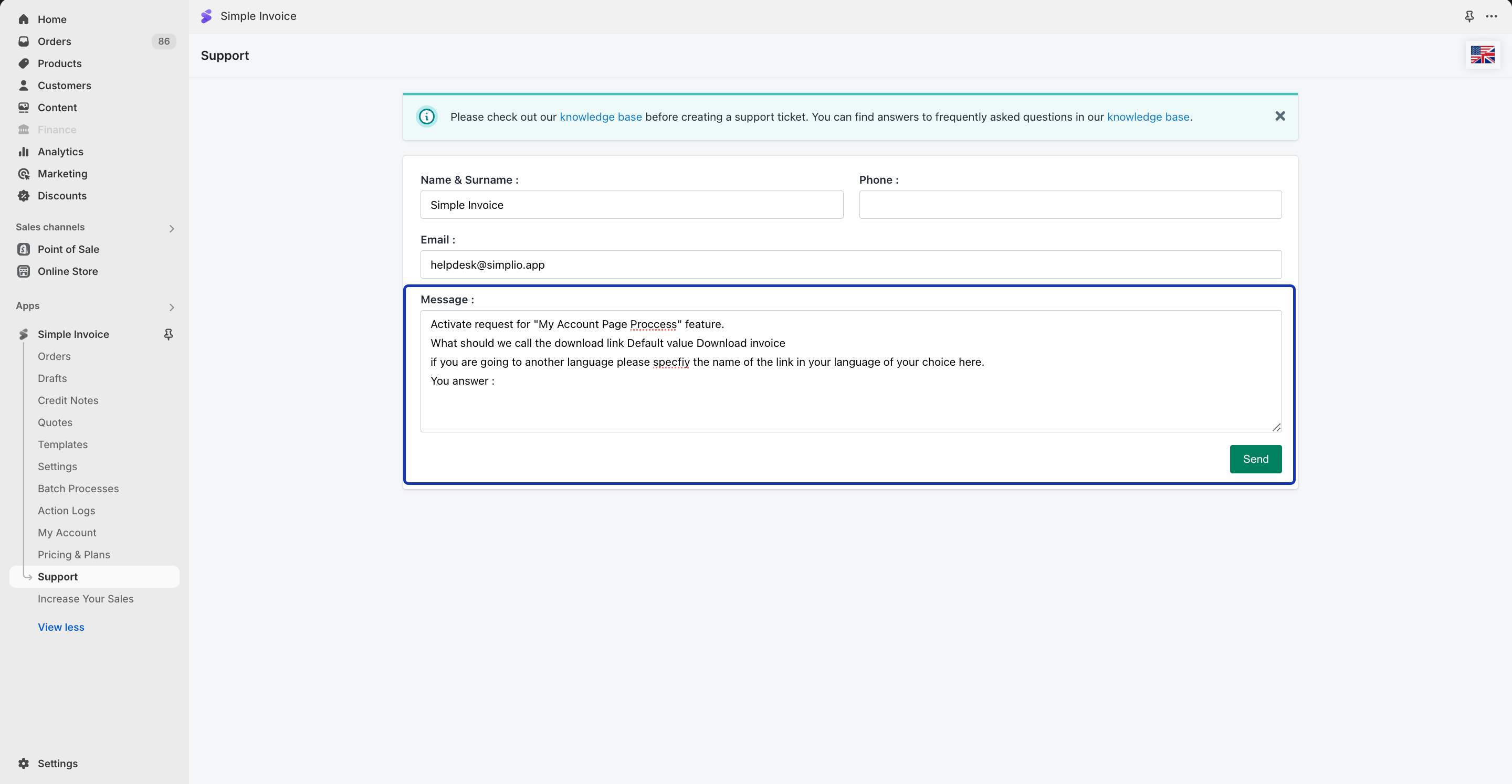Screen dimensions: 1512x784
Task: Open Orders via its inbox icon
Action: 24,41
